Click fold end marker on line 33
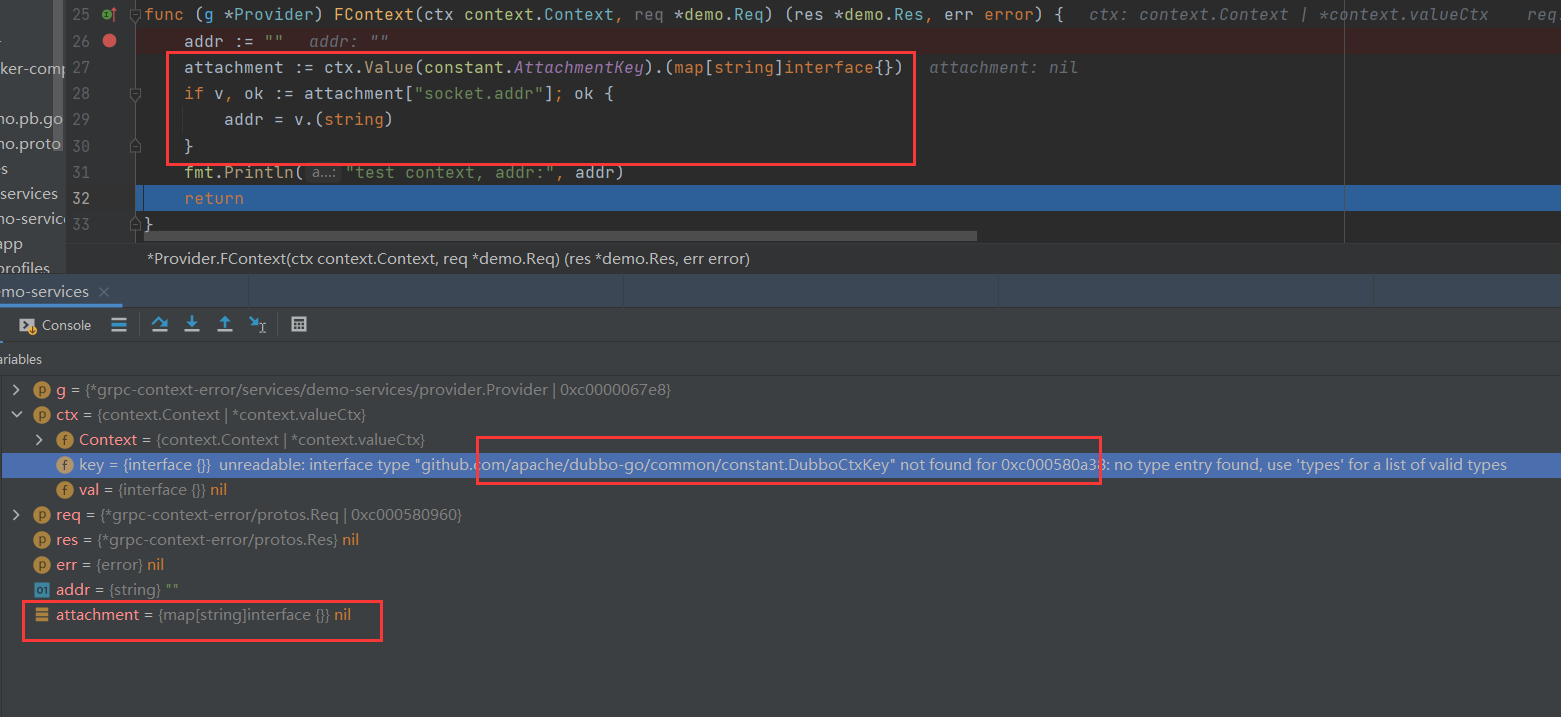Viewport: 1561px width, 717px height. tap(136, 224)
